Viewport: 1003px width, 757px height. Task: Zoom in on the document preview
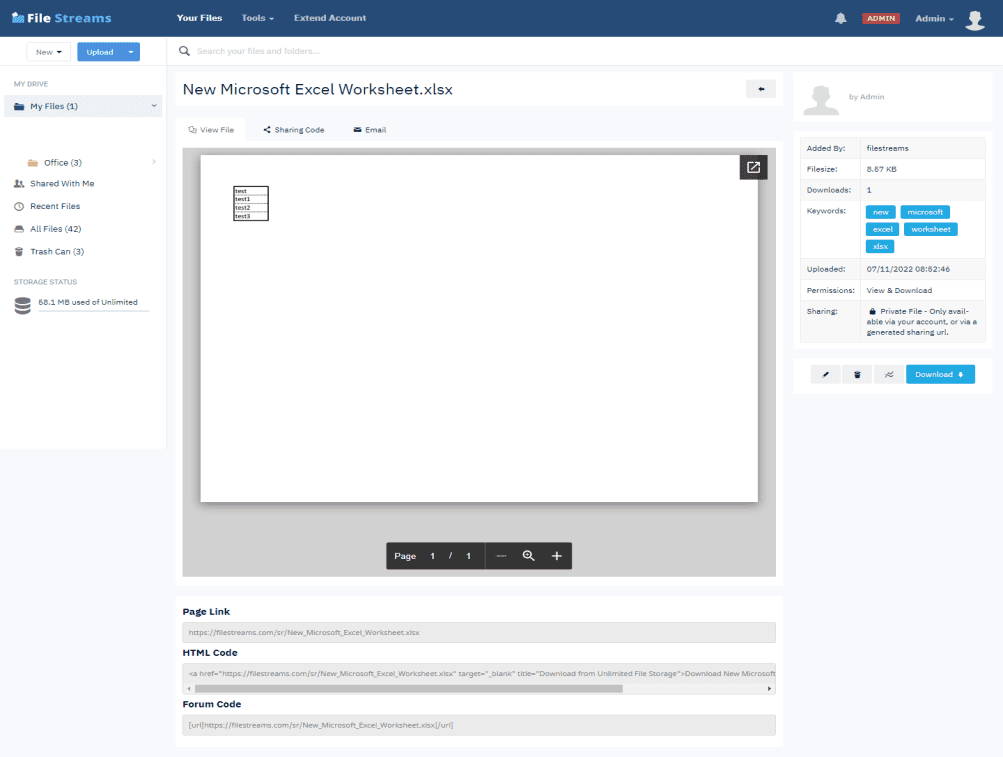click(x=557, y=555)
